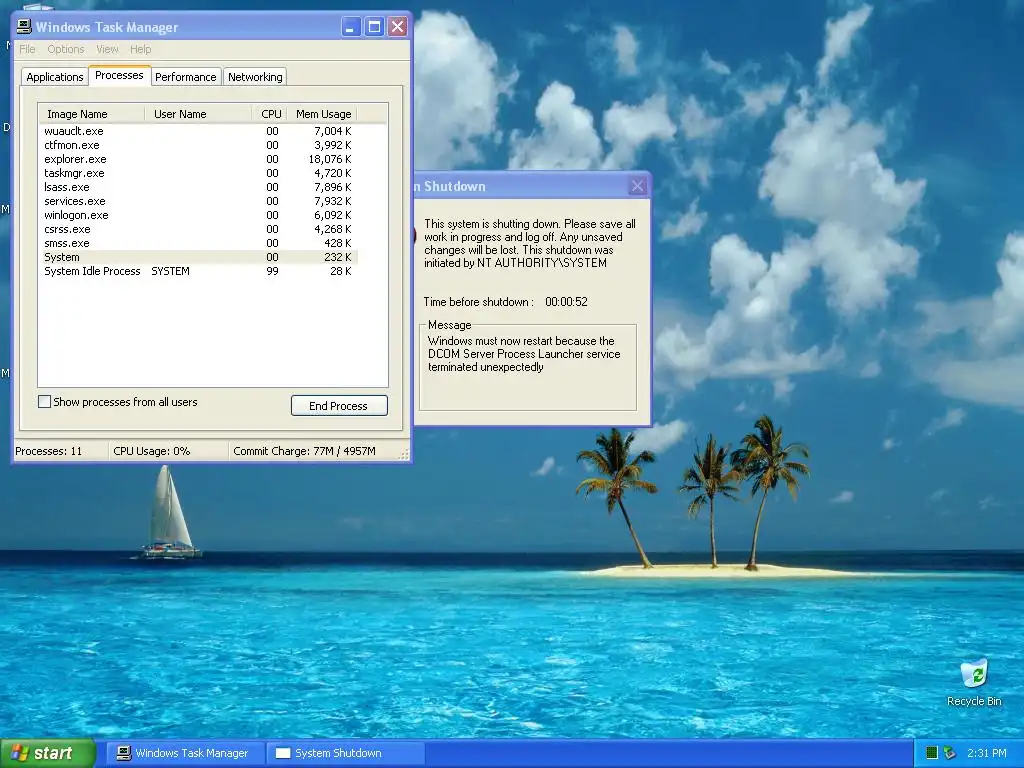The image size is (1024, 768).
Task: Select the csrss.exe process
Action: click(x=199, y=229)
